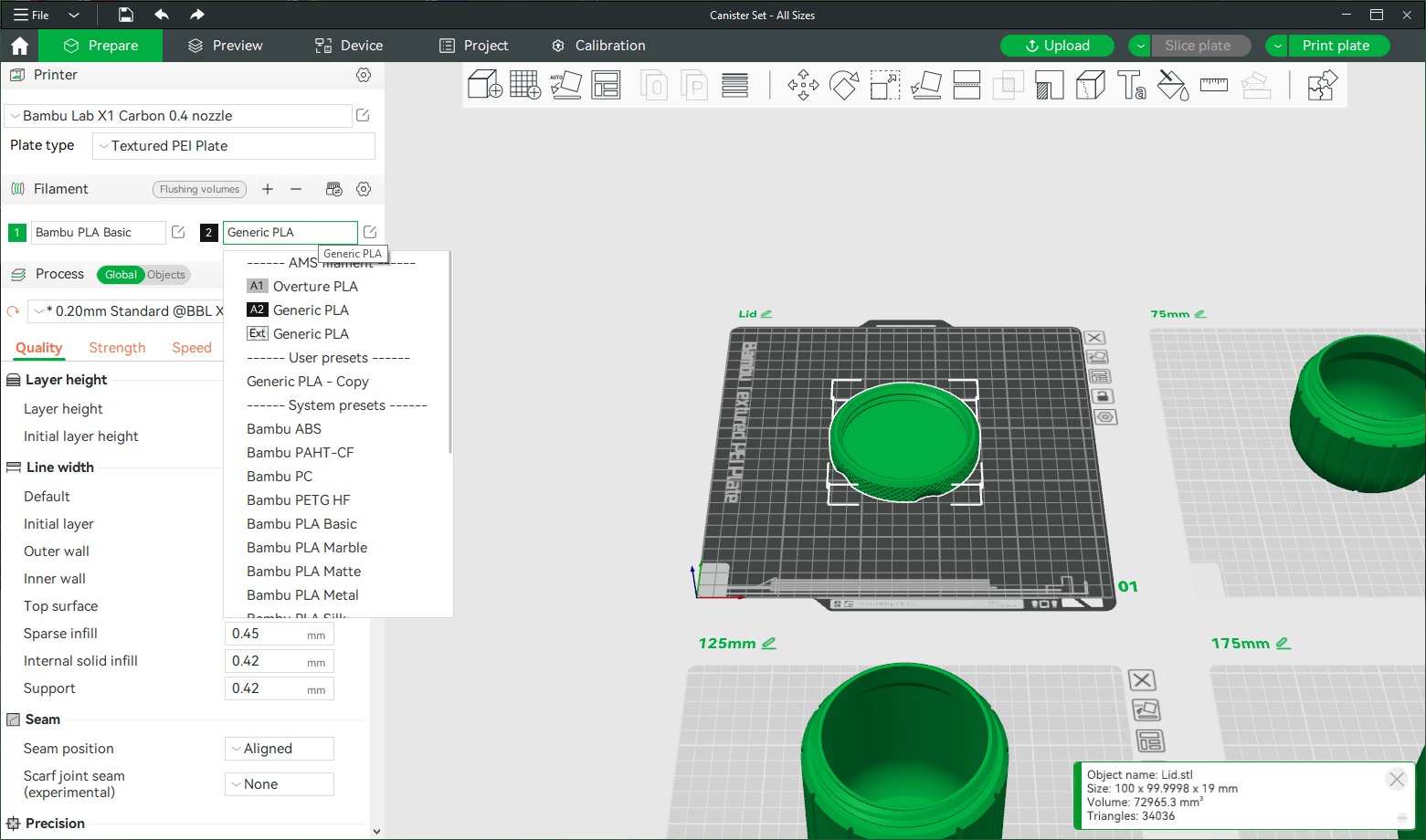Select the Move tool in toolbar
The height and width of the screenshot is (840, 1426).
[x=803, y=86]
